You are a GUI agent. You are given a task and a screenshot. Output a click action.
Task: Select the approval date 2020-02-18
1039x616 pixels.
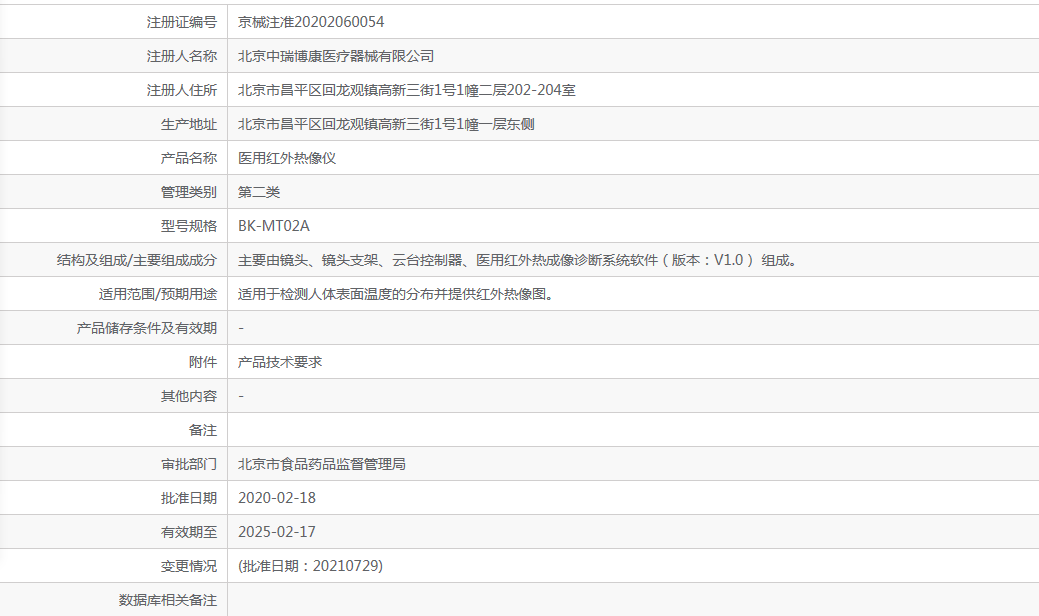pos(277,498)
